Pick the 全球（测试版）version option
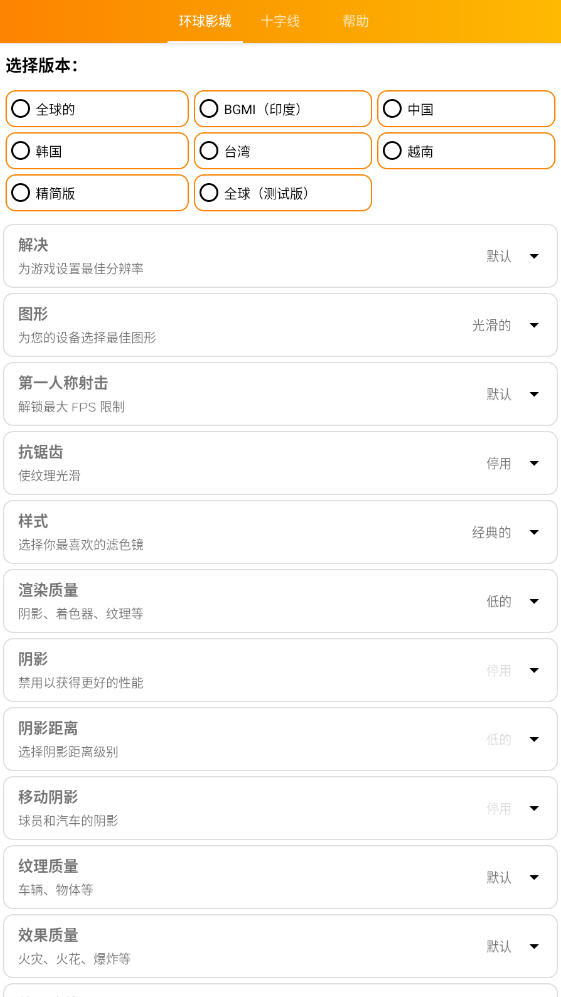 point(282,193)
